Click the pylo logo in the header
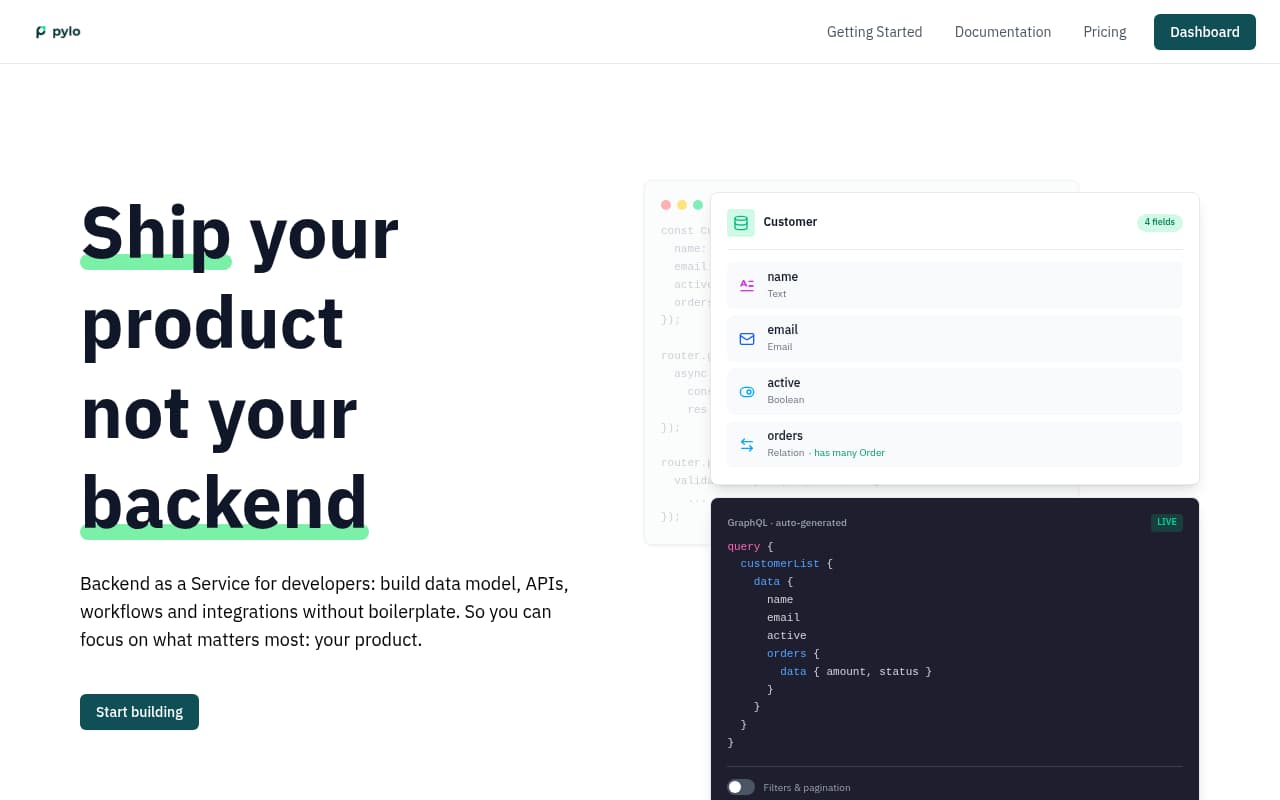Screen dimensions: 1280x800 point(58,32)
